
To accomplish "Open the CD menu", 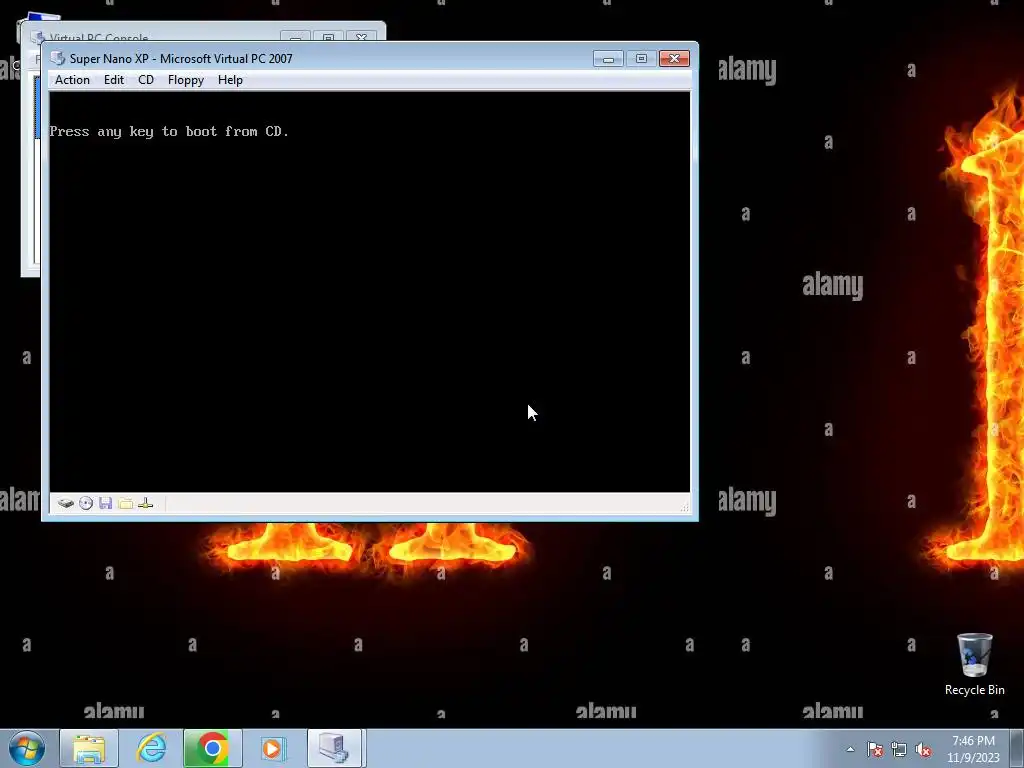I will point(146,80).
